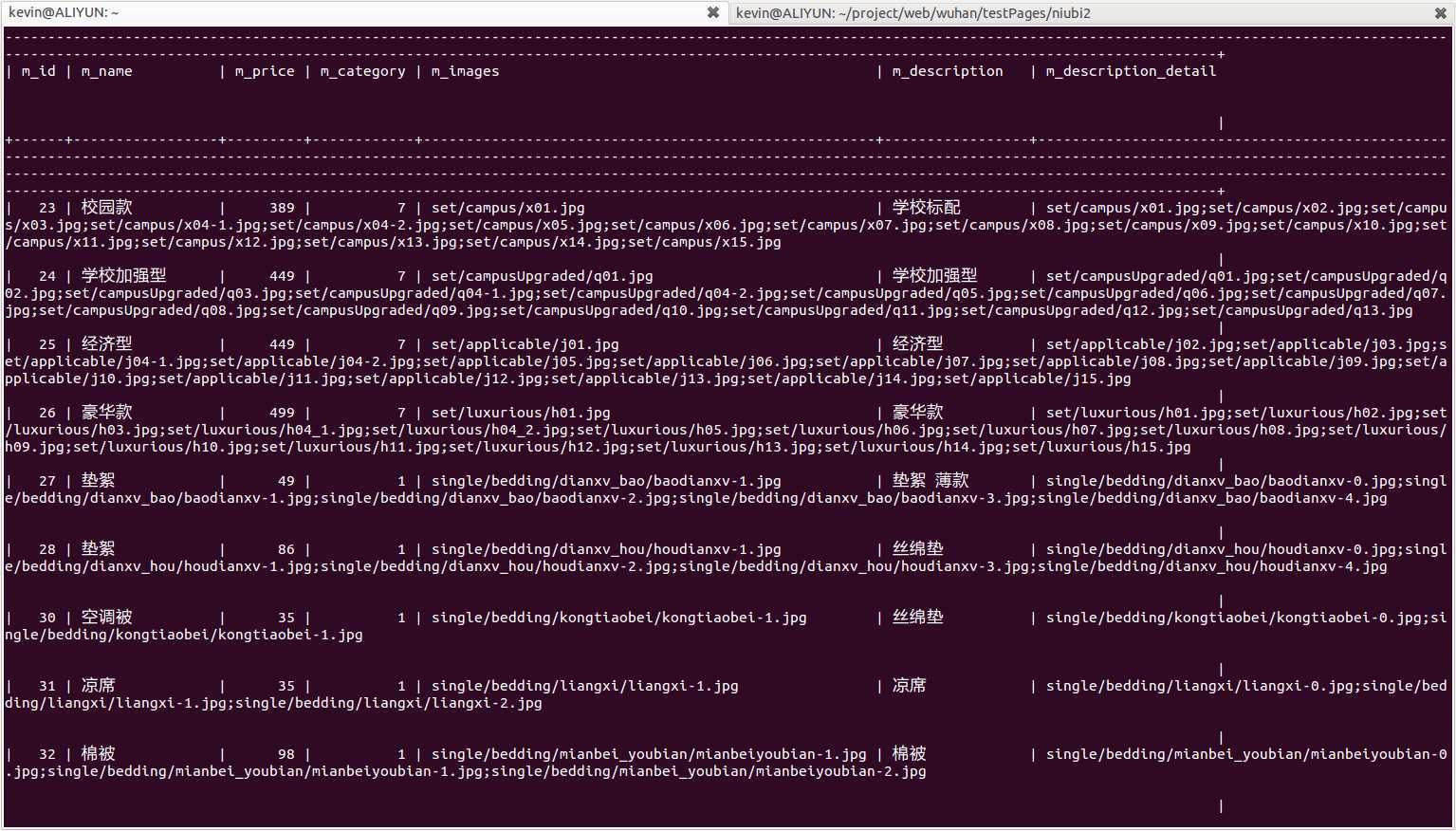This screenshot has width=1456, height=831.
Task: Close the kevin@ALIYUN: ~ tab
Action: pos(713,12)
